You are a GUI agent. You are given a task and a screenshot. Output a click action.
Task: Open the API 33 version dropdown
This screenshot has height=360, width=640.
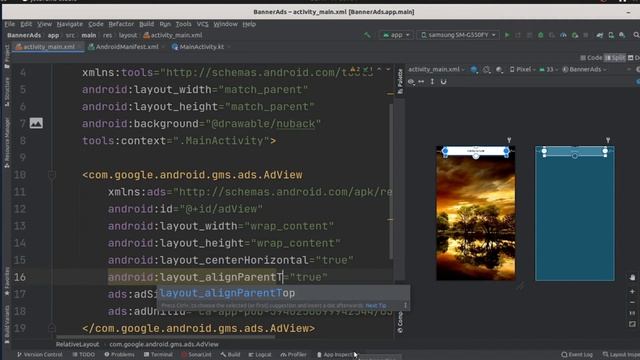pyautogui.click(x=548, y=70)
